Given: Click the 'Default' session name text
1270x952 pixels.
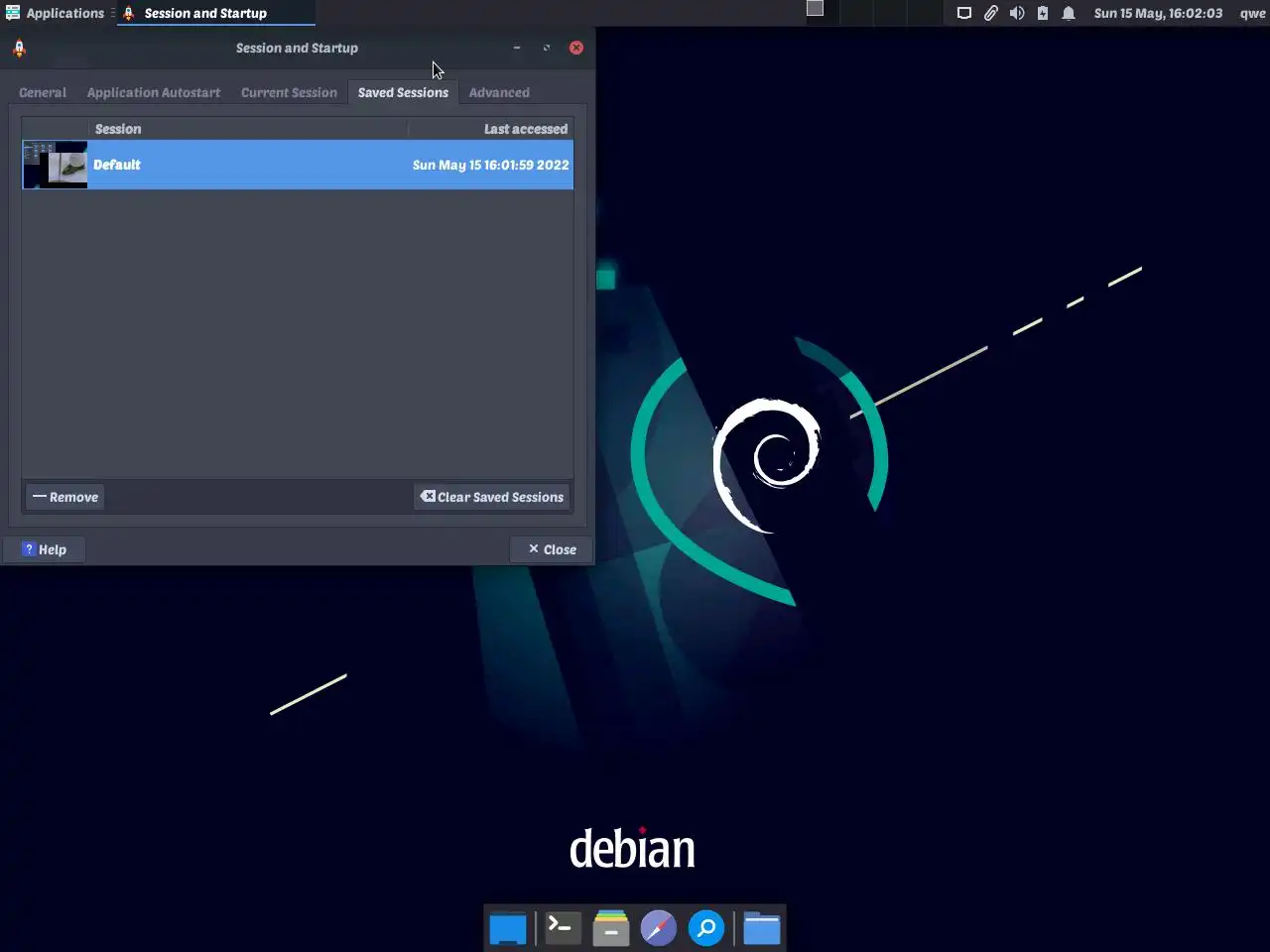Looking at the screenshot, I should (117, 165).
